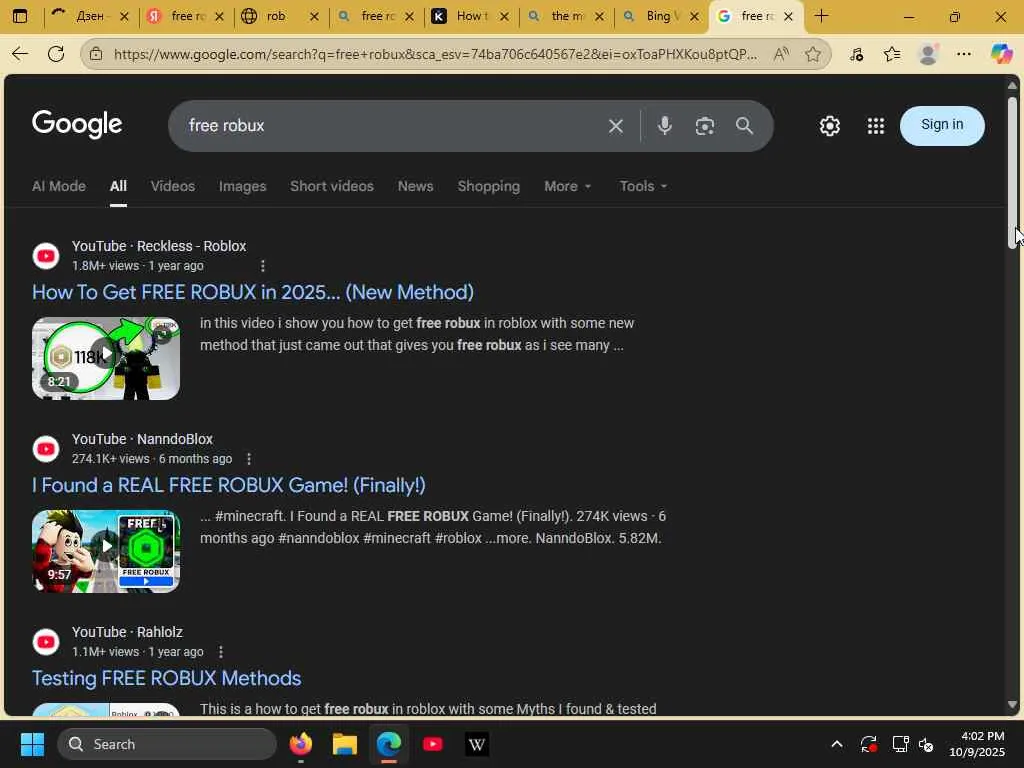Open the tab actions menu icon

20,16
